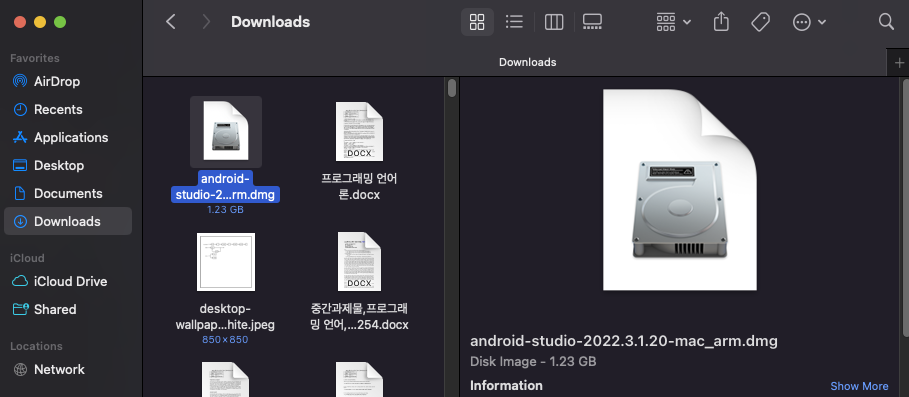
Task: Select the 중간과제물 docx file icon
Action: [x=359, y=262]
